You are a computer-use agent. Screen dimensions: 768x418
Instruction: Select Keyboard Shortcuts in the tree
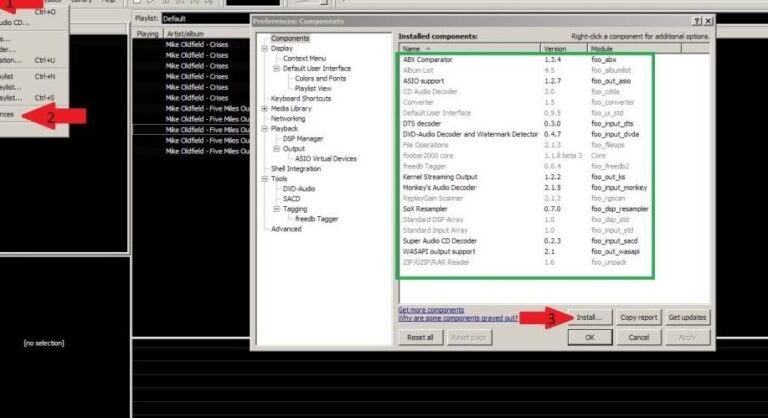(301, 98)
